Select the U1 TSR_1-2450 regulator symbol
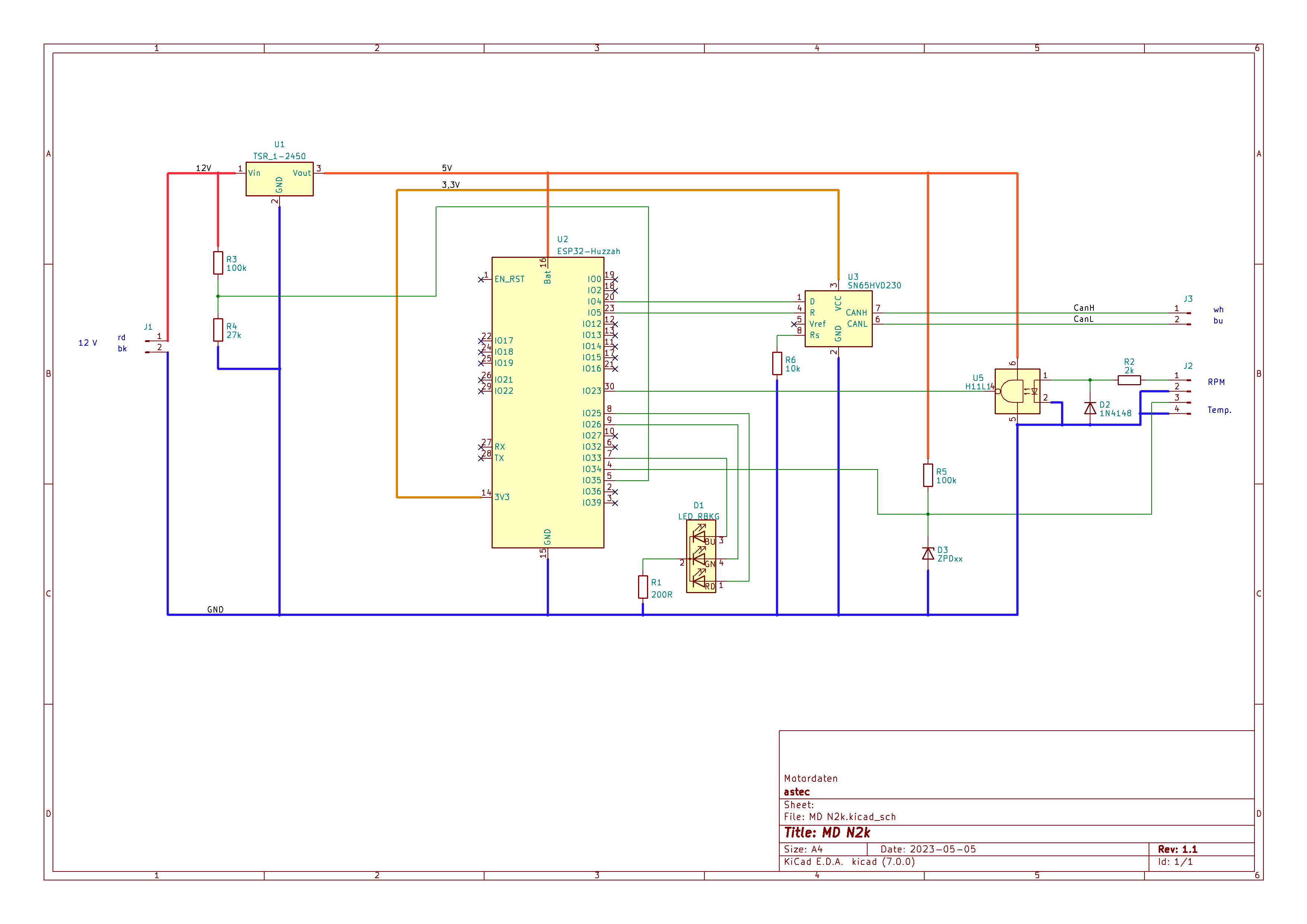Image resolution: width=1307 pixels, height=924 pixels. click(279, 179)
